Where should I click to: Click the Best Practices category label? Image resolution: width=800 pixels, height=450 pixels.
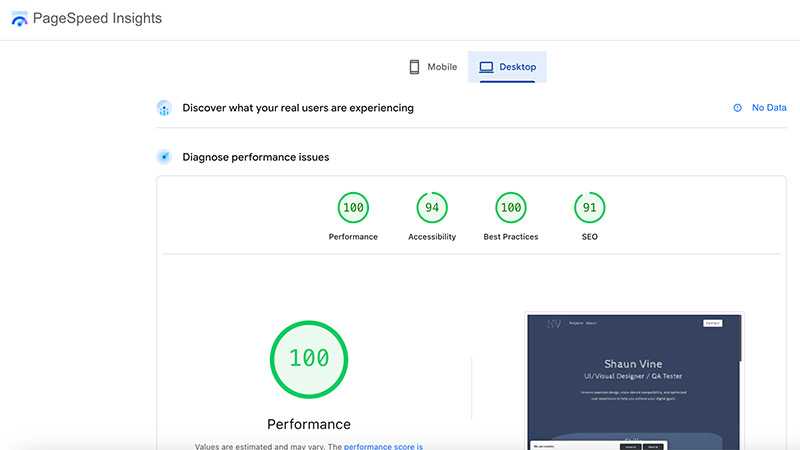pyautogui.click(x=511, y=237)
